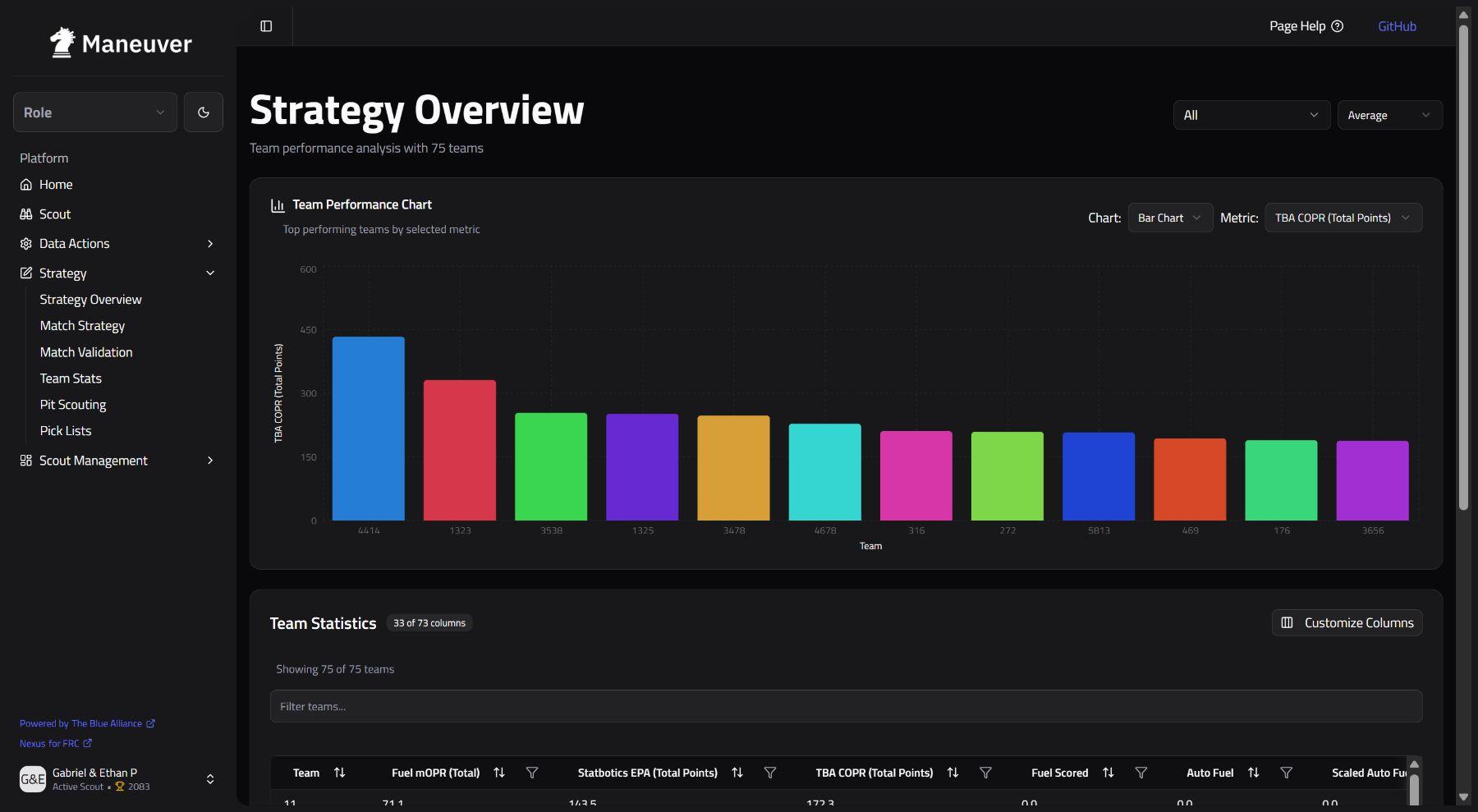Click the table scroll-up arrow

click(1414, 764)
